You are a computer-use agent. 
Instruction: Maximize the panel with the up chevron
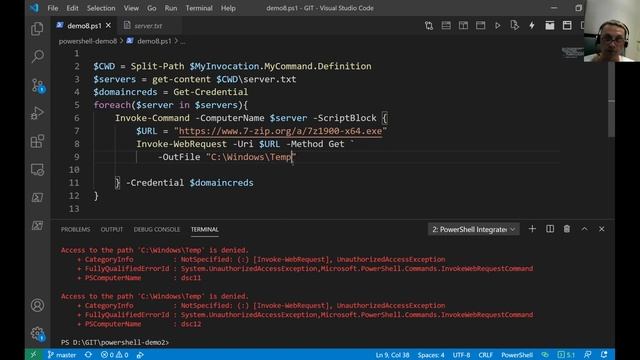point(584,229)
